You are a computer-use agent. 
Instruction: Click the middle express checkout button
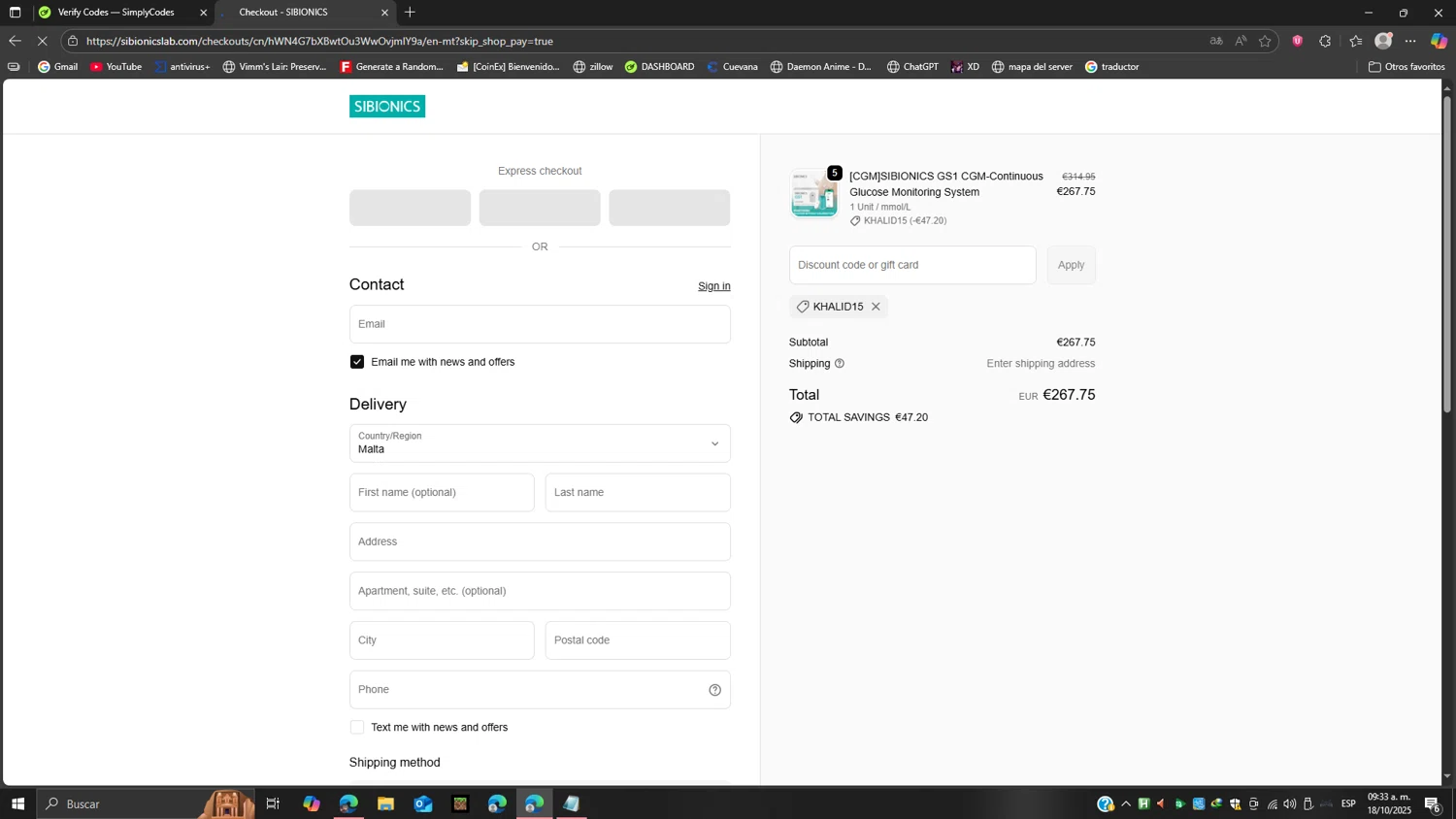click(x=540, y=208)
